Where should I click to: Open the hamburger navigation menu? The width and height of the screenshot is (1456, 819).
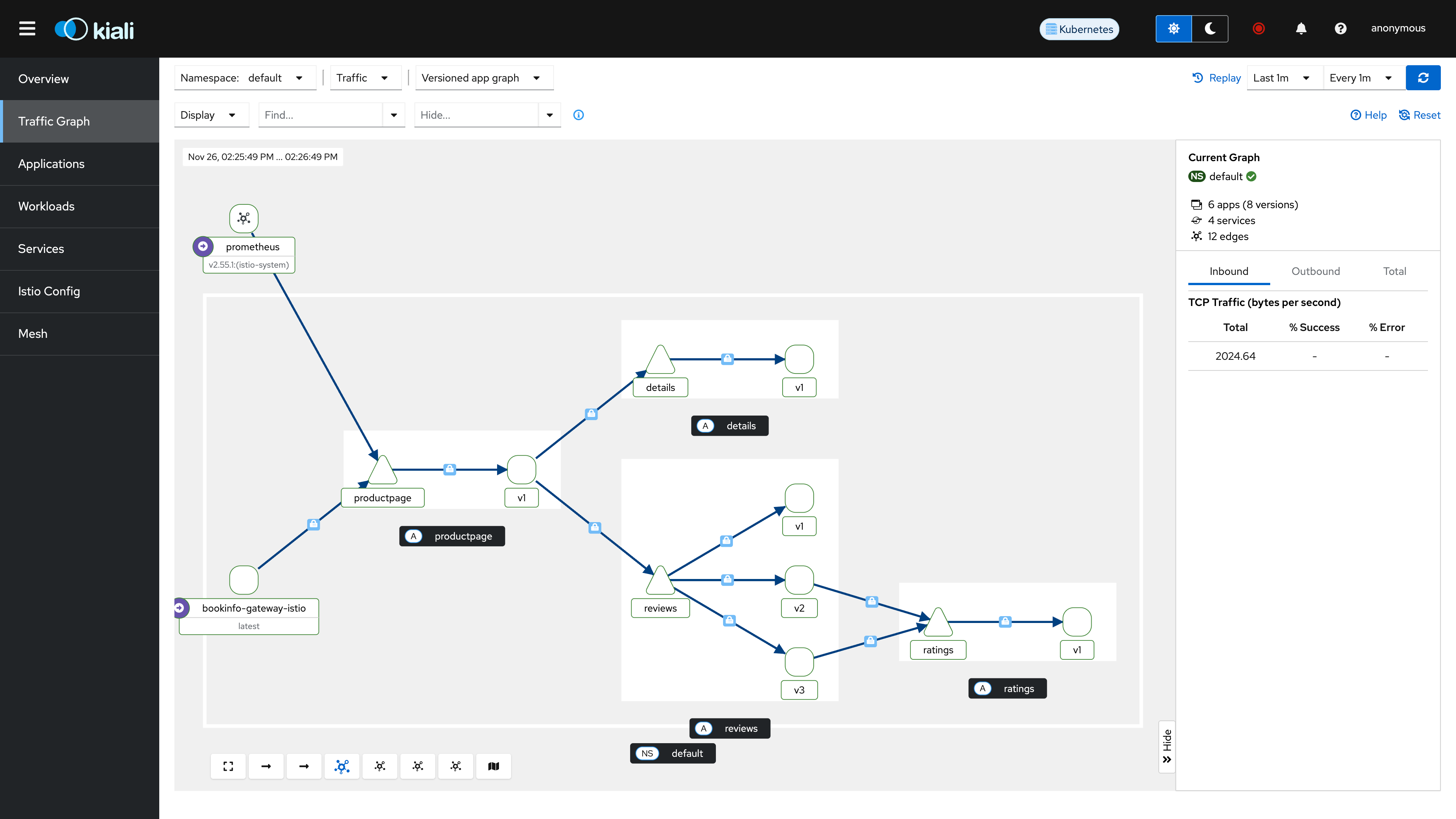pyautogui.click(x=27, y=28)
